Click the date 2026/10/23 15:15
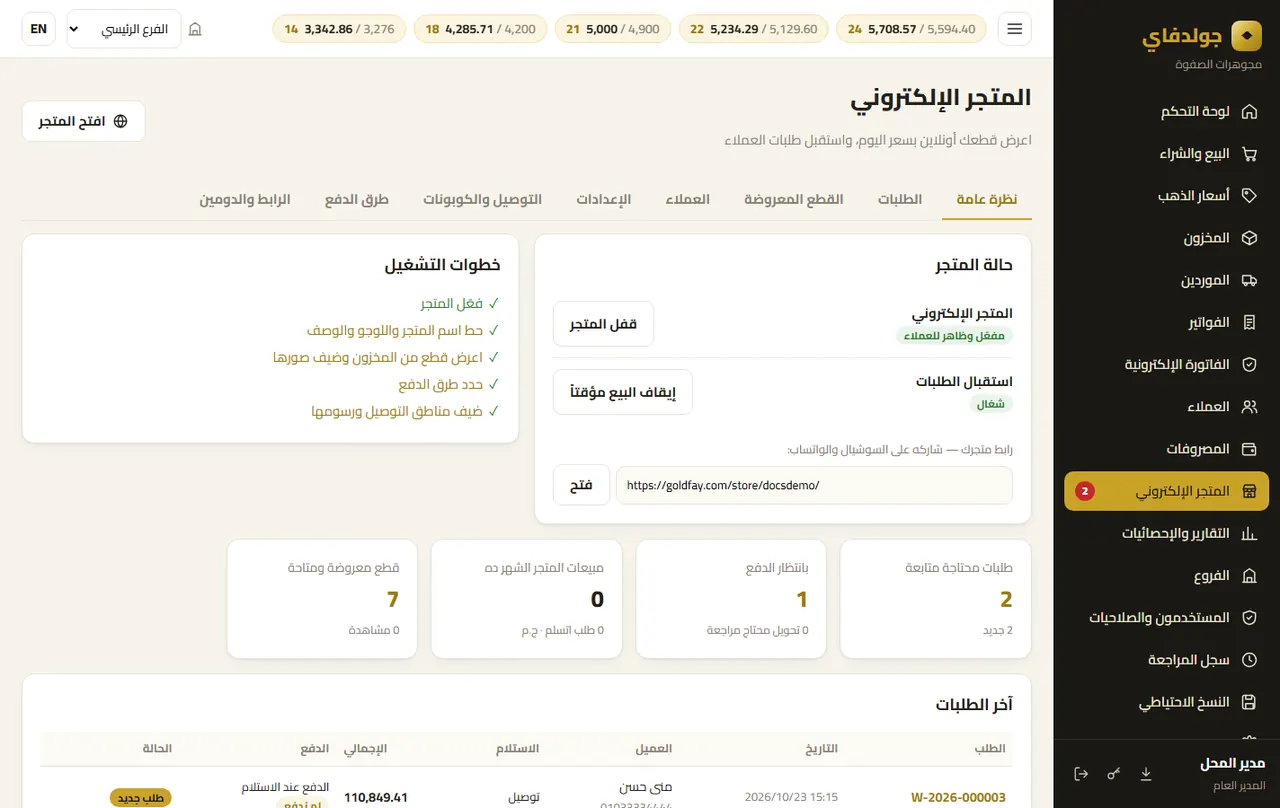This screenshot has width=1280, height=808. 791,797
